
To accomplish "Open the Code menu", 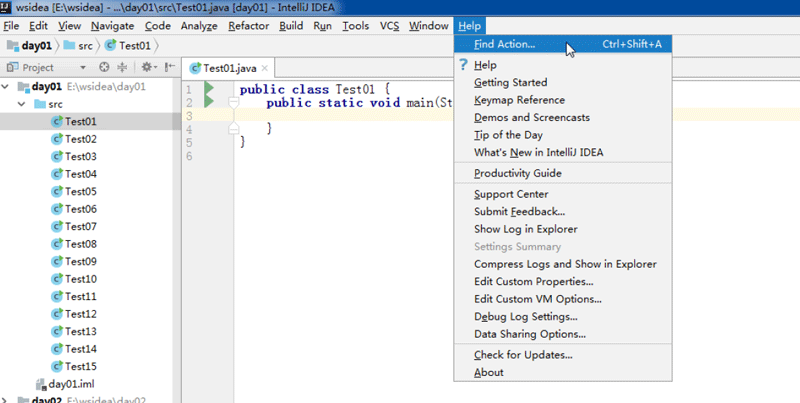I will click(158, 26).
